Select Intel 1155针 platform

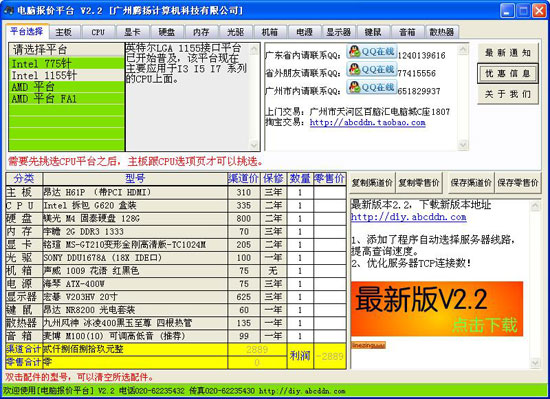point(67,75)
